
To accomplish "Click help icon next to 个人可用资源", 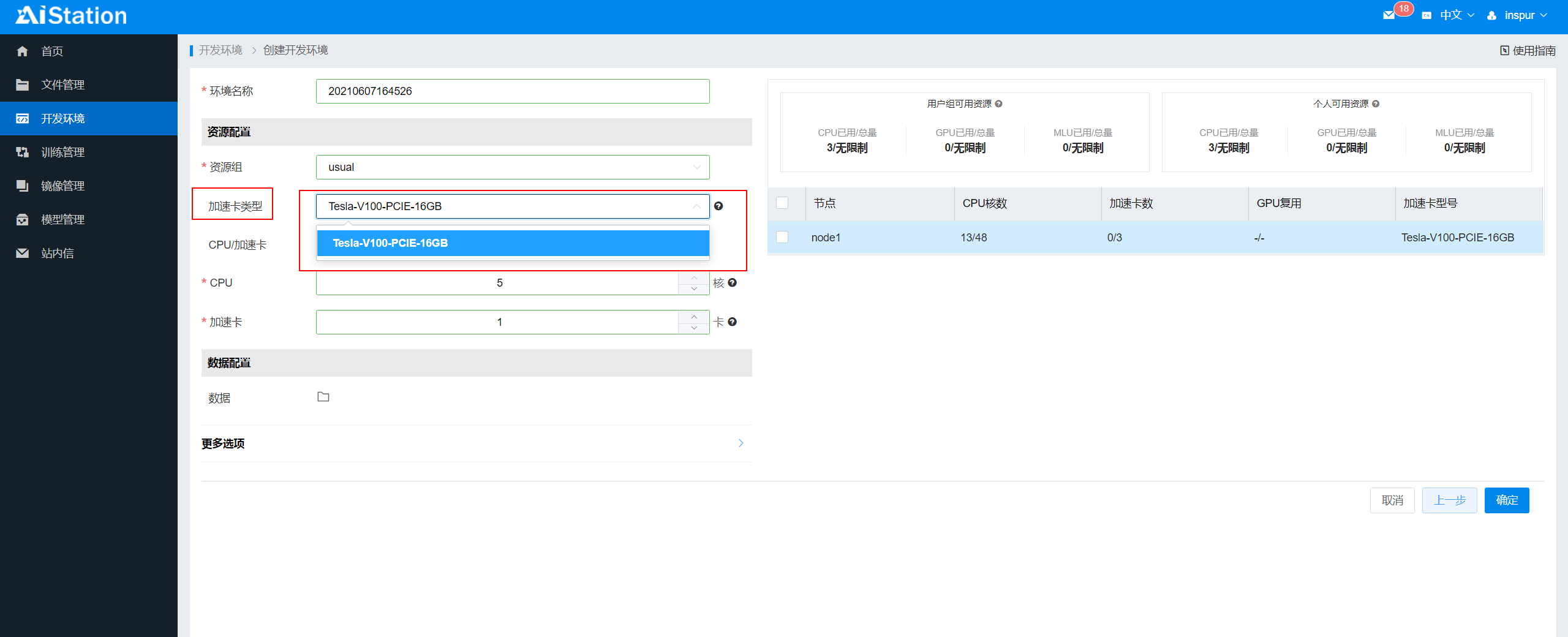I will click(x=1376, y=104).
